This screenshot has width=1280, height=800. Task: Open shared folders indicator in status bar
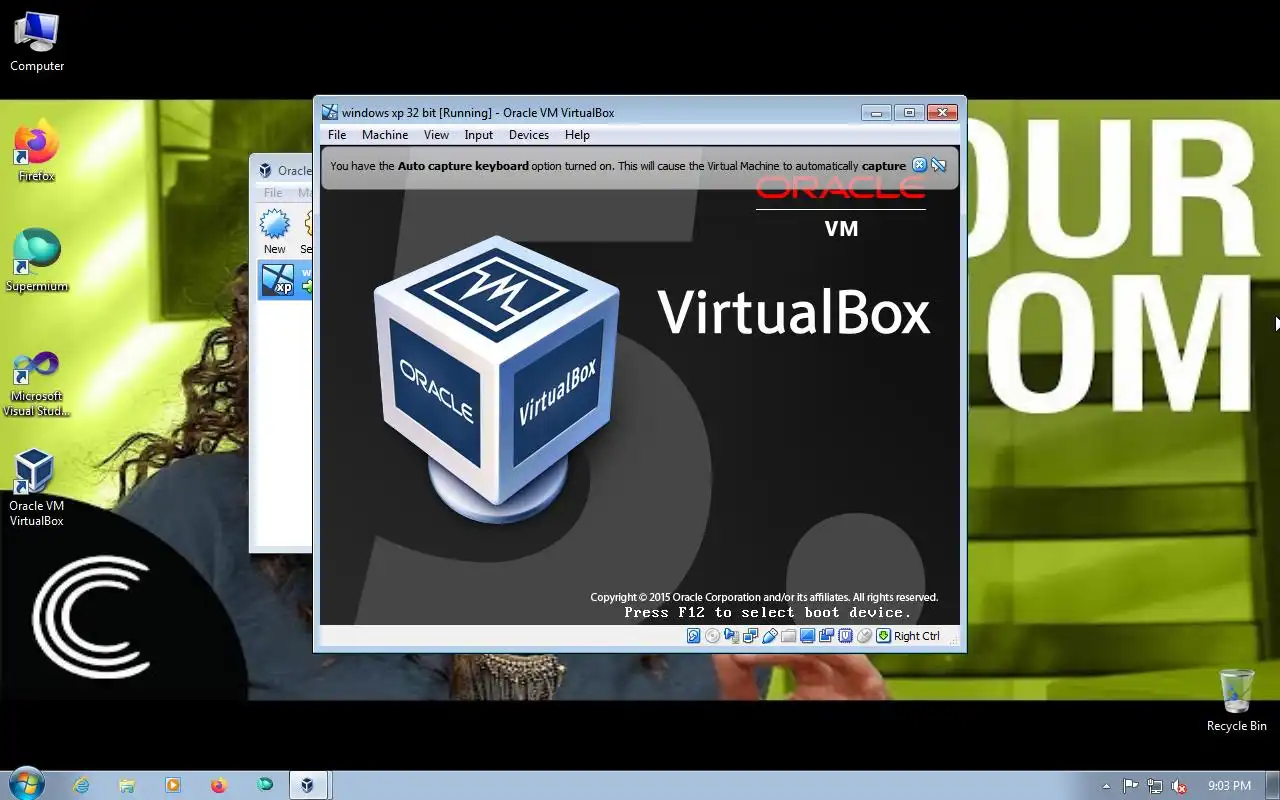788,636
